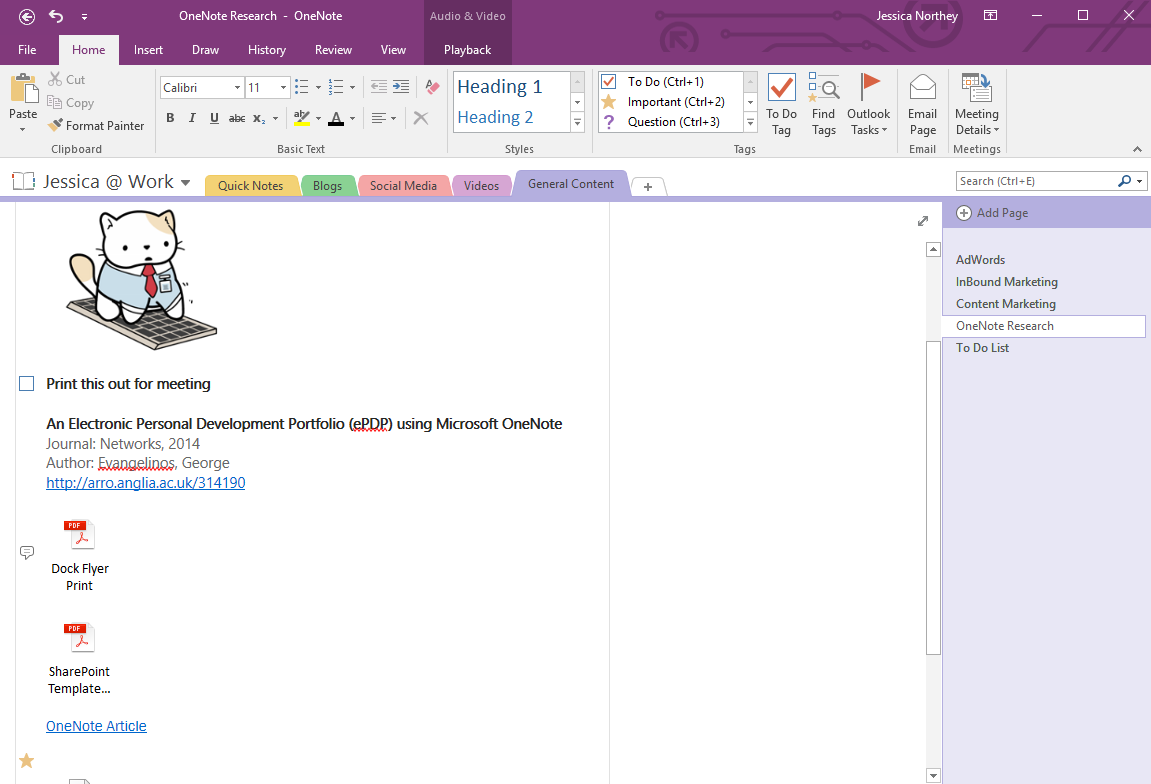The width and height of the screenshot is (1151, 784).
Task: Click Add Page in the page pane
Action: (1000, 212)
